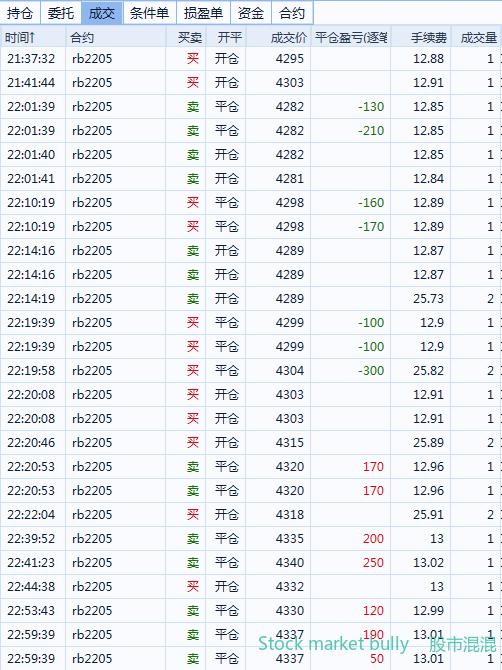Screen dimensions: 502x670
Task: Select the trade row at 22:53:43
Action: [251, 610]
